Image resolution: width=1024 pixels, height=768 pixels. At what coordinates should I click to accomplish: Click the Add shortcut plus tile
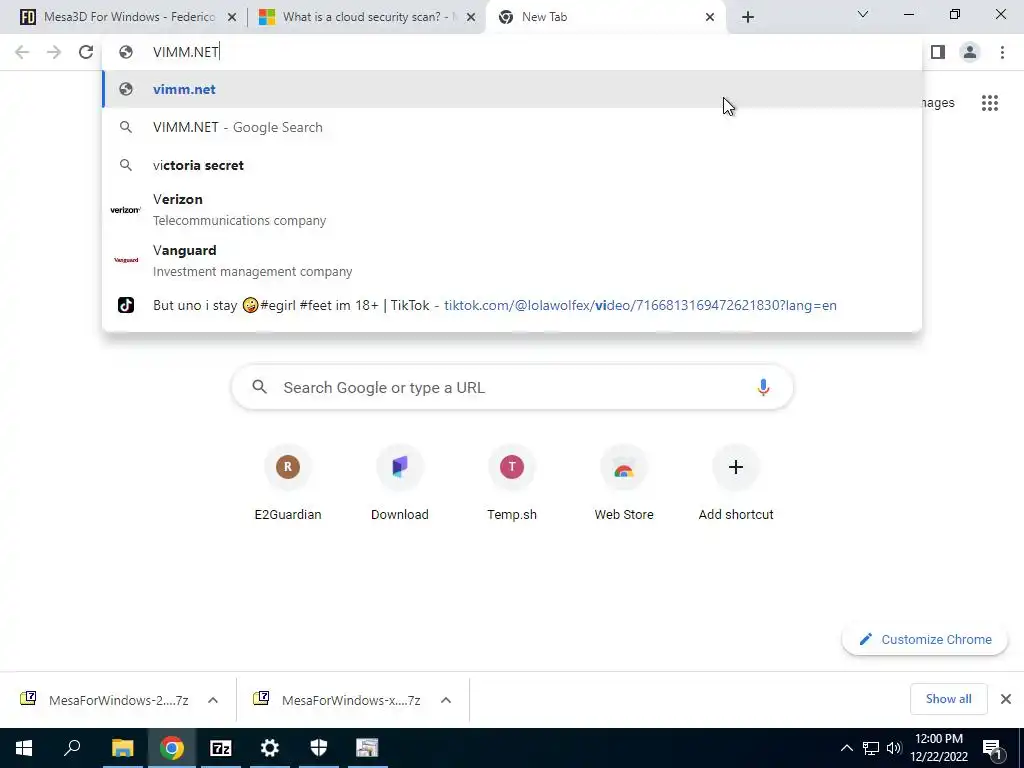pos(736,483)
